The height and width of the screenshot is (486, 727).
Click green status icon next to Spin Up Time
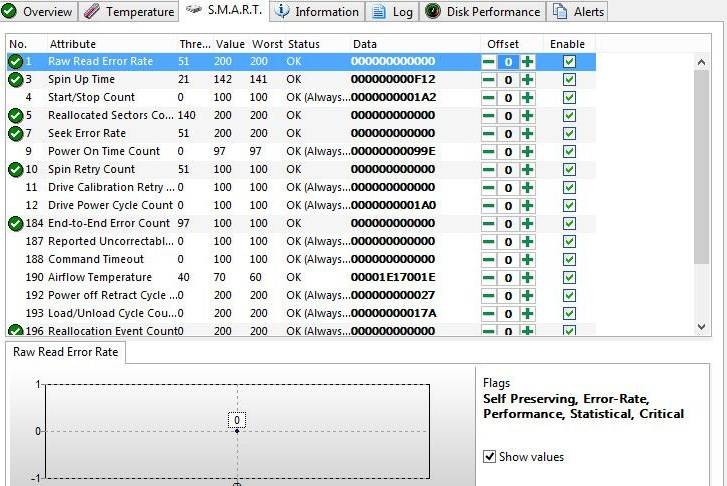click(15, 80)
